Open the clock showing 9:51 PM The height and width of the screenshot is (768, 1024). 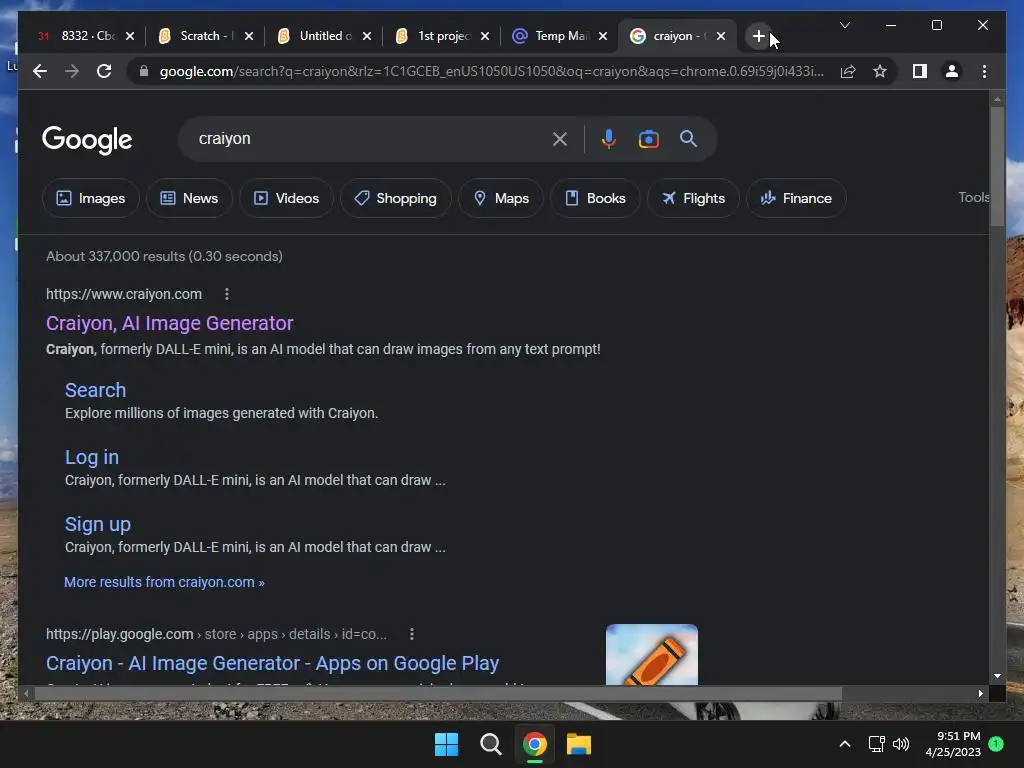953,744
